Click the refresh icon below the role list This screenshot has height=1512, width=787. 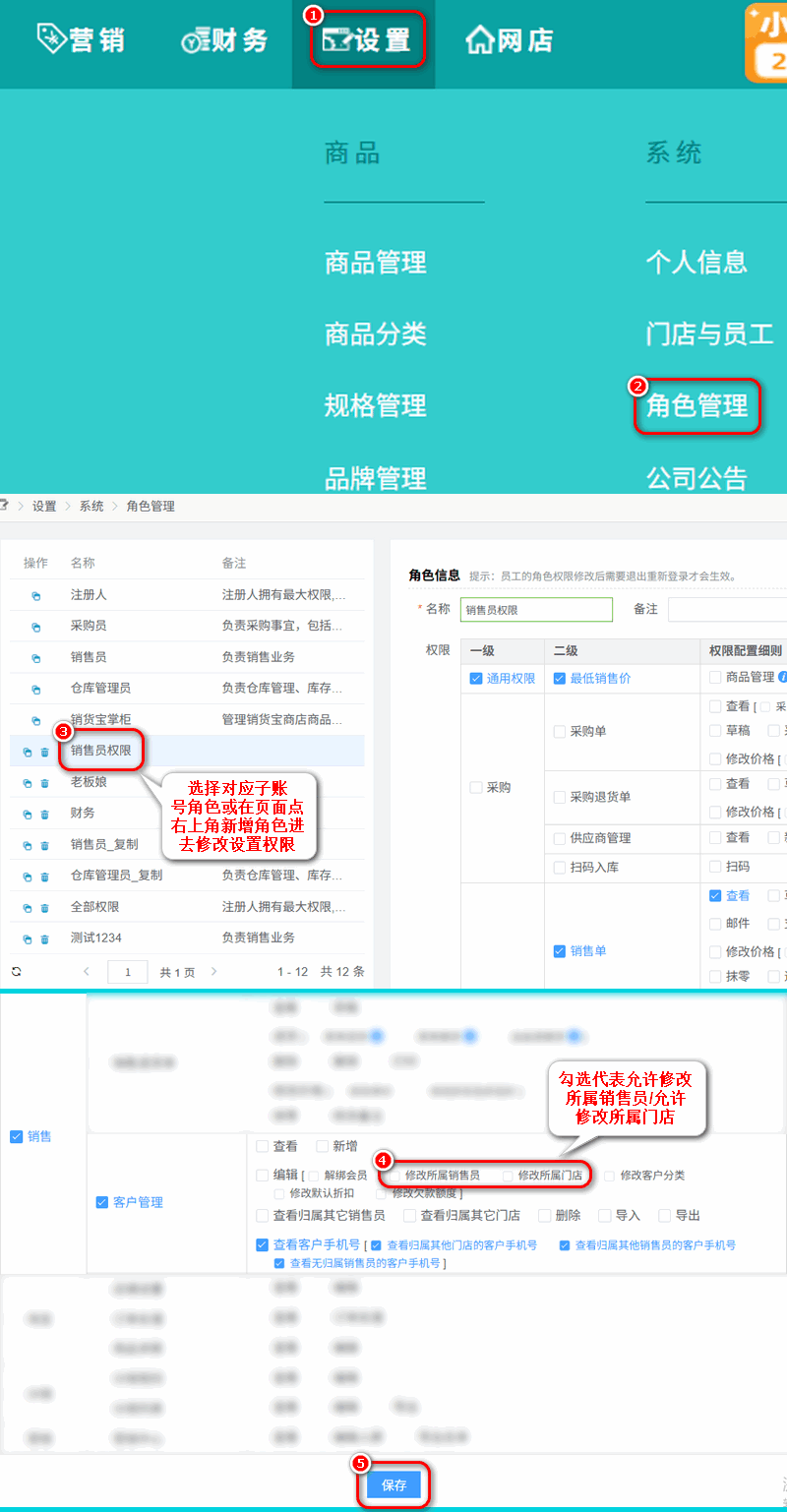17,971
